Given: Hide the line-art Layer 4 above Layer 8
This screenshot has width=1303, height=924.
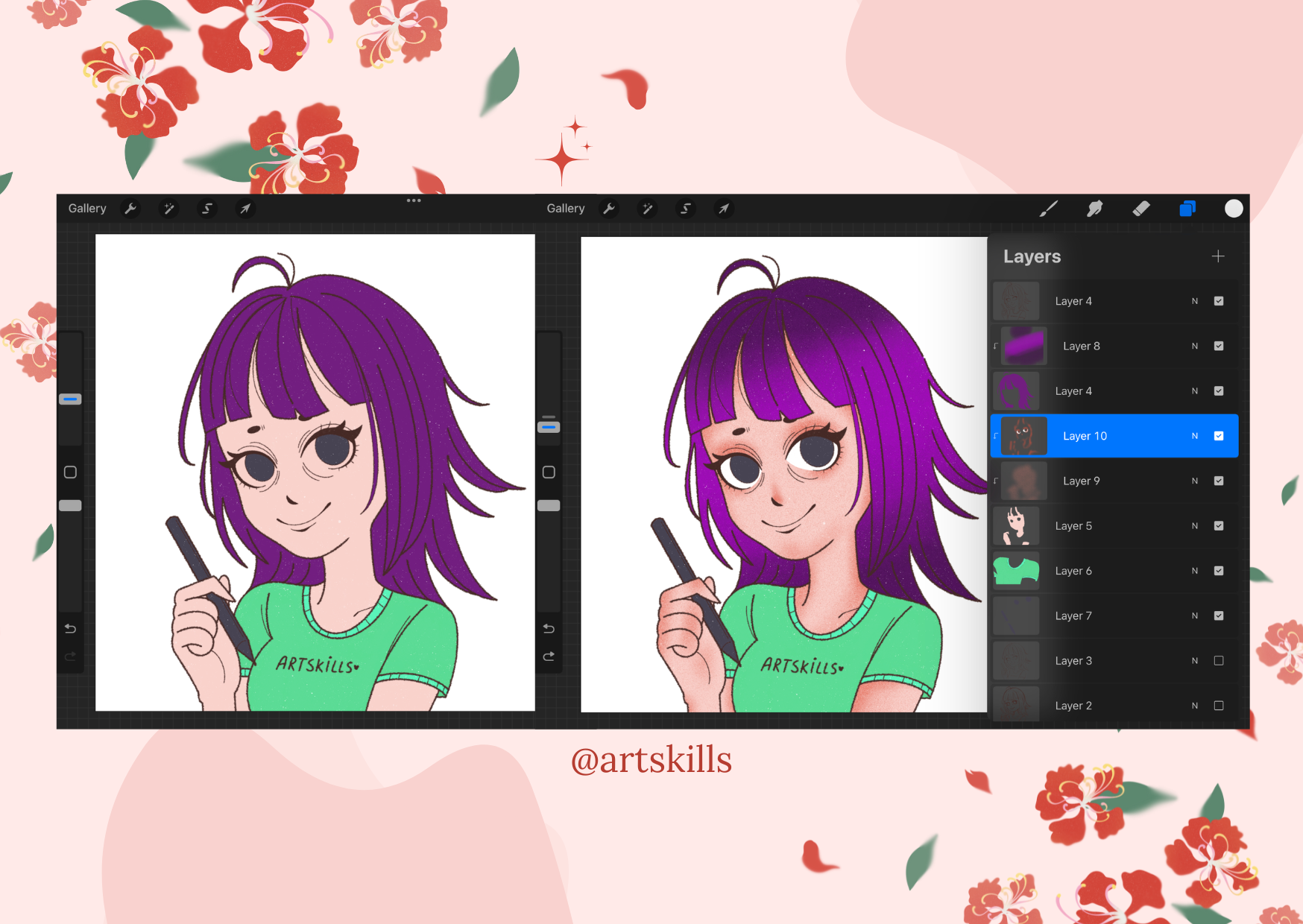Looking at the screenshot, I should 1219,301.
